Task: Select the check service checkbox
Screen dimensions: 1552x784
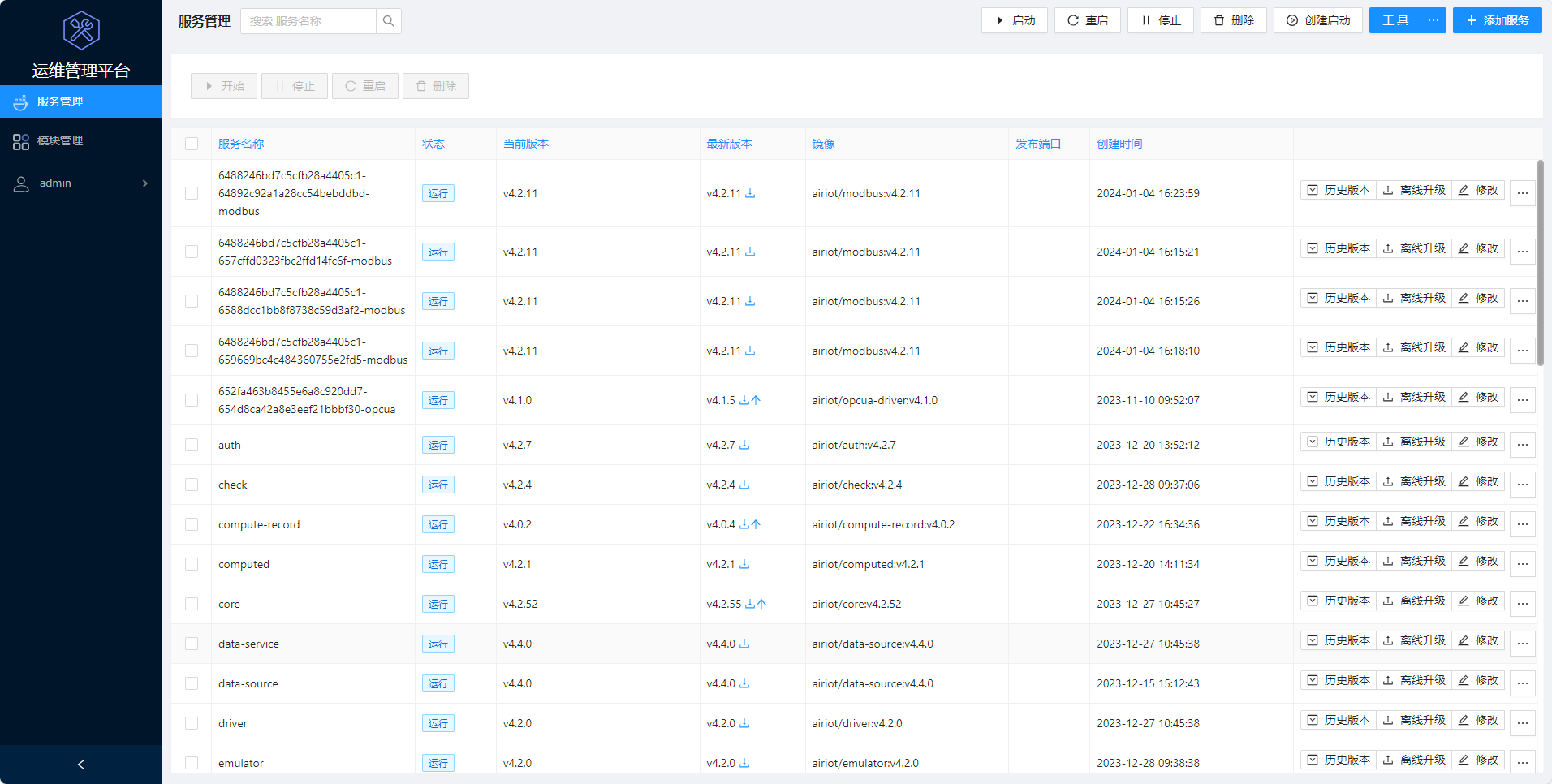Action: click(192, 485)
